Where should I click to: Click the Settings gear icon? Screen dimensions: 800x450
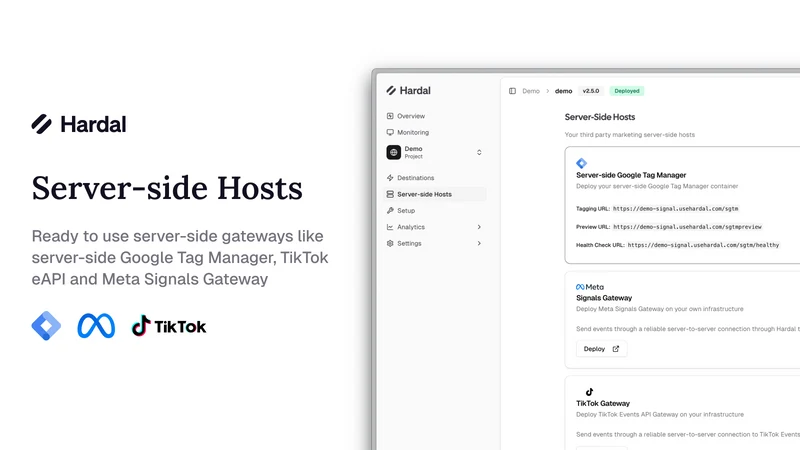point(390,243)
